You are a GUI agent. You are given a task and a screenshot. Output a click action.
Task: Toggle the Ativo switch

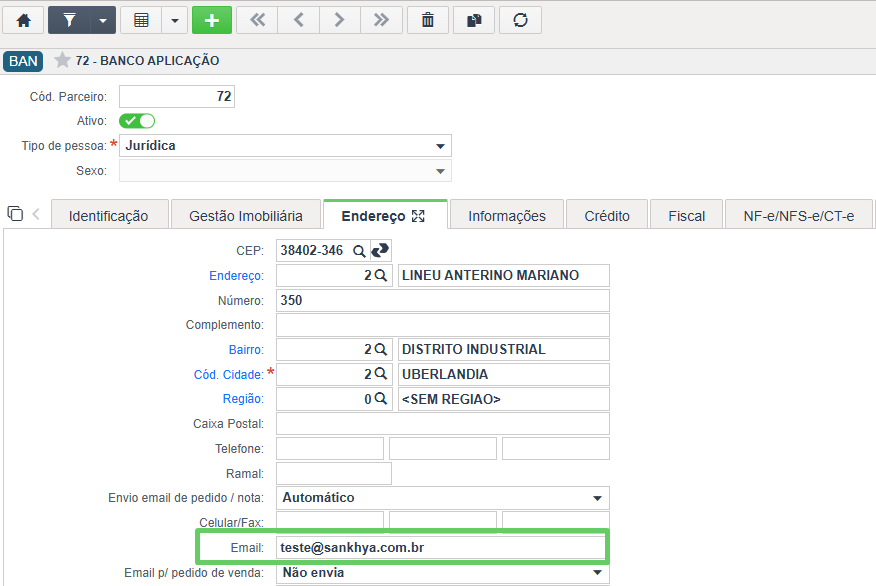137,121
